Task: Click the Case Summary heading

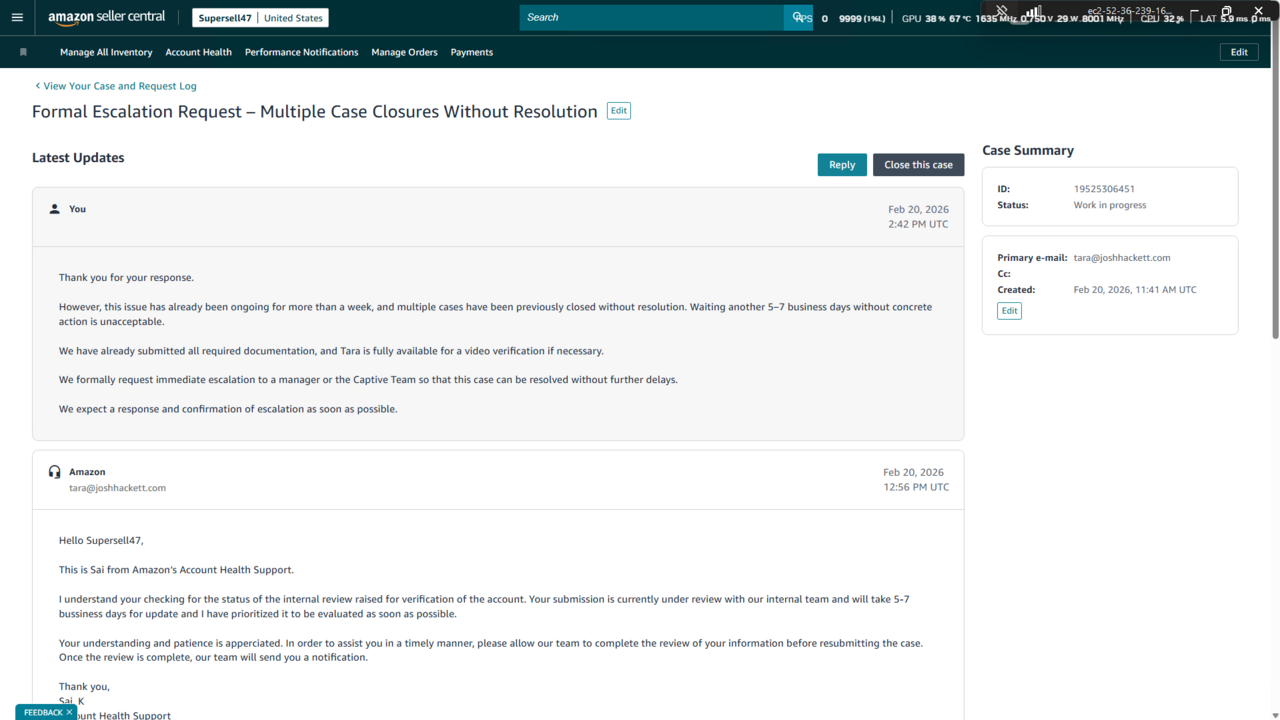Action: 1028,150
